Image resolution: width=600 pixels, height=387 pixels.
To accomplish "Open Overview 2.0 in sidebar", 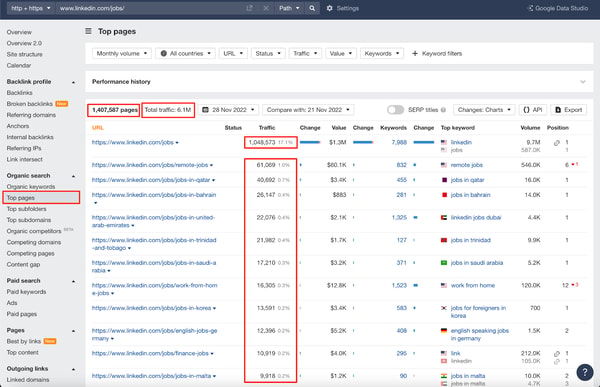I will 24,43.
